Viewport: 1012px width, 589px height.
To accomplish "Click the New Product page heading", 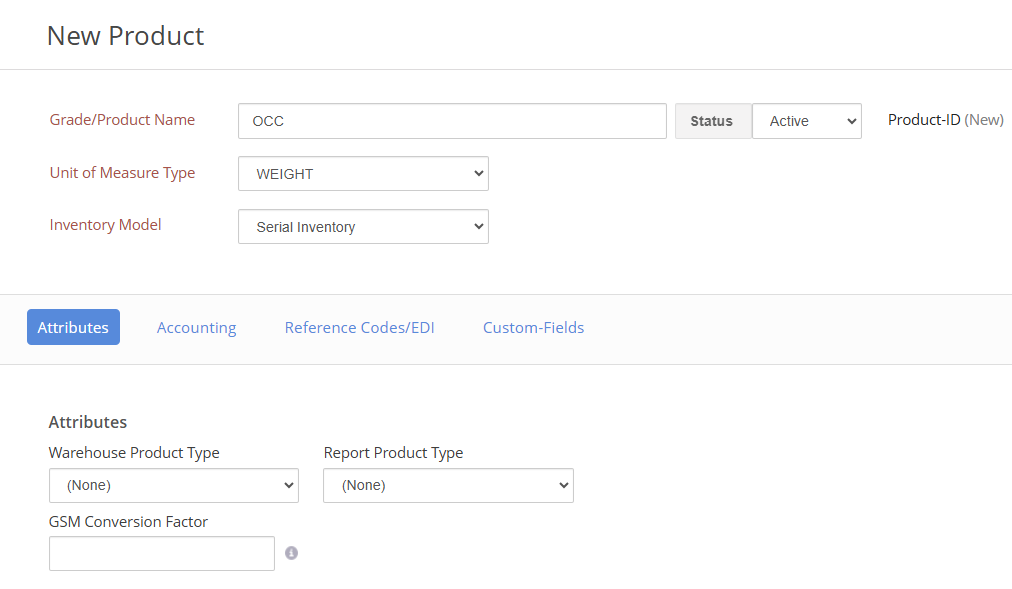I will click(125, 36).
